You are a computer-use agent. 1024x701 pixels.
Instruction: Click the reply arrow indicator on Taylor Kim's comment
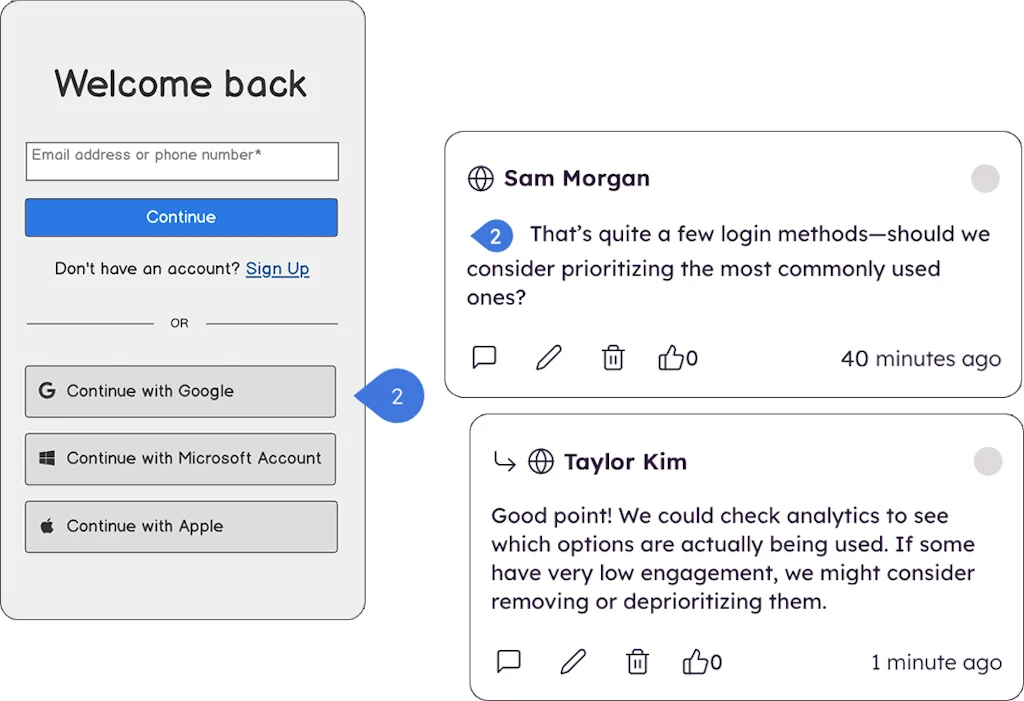click(x=505, y=461)
